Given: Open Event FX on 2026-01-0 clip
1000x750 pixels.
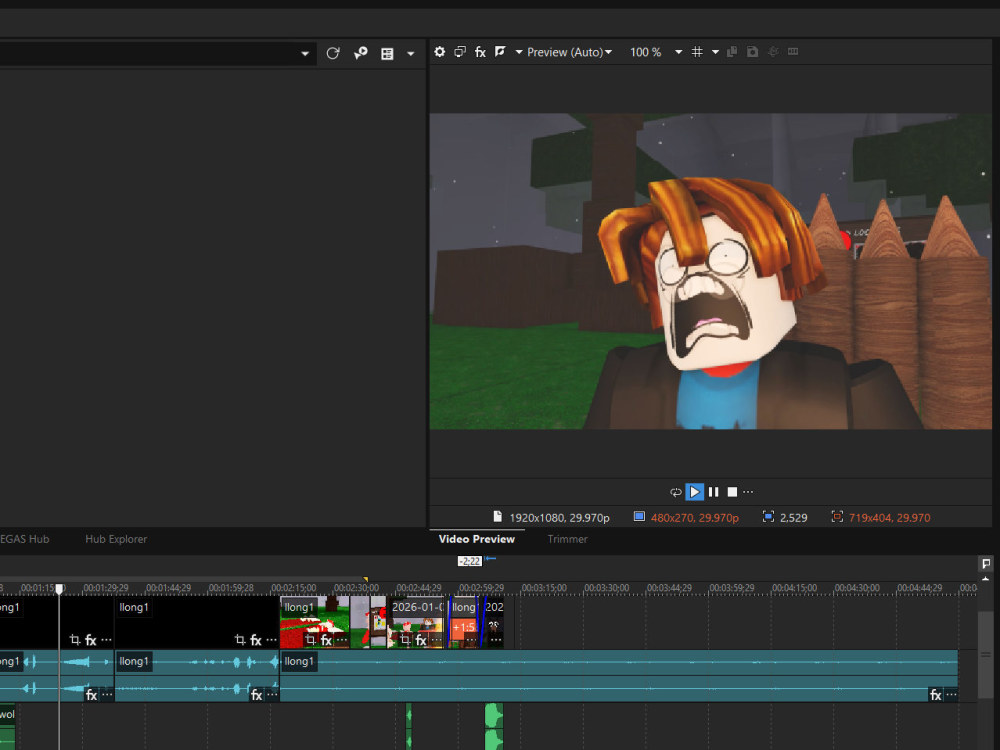Looking at the screenshot, I should click(421, 640).
